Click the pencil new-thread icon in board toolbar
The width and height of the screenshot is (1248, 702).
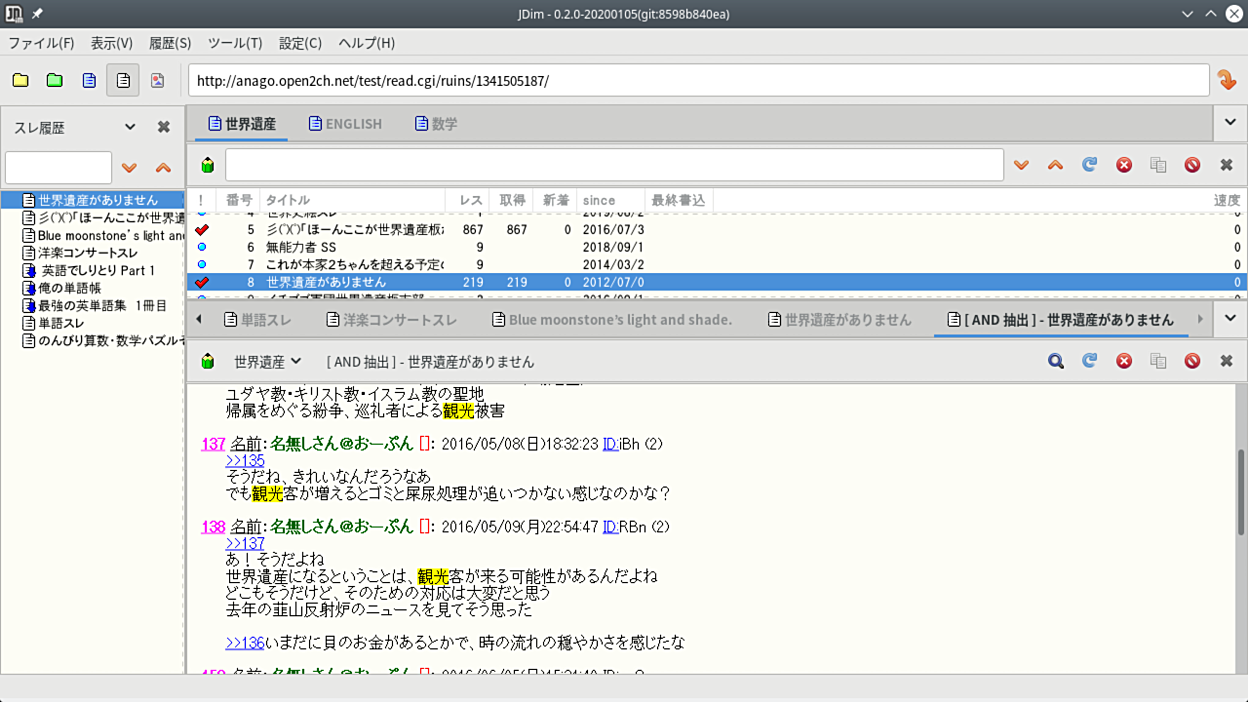click(207, 165)
